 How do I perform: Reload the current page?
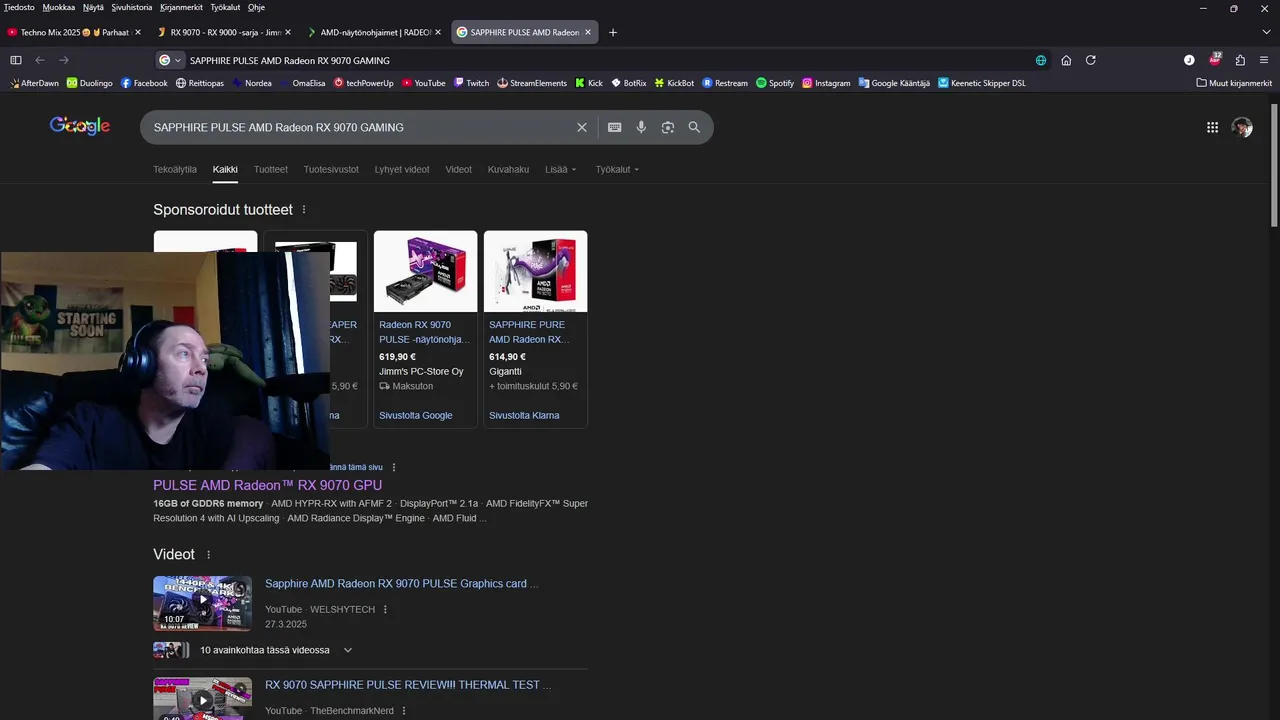coord(1091,60)
